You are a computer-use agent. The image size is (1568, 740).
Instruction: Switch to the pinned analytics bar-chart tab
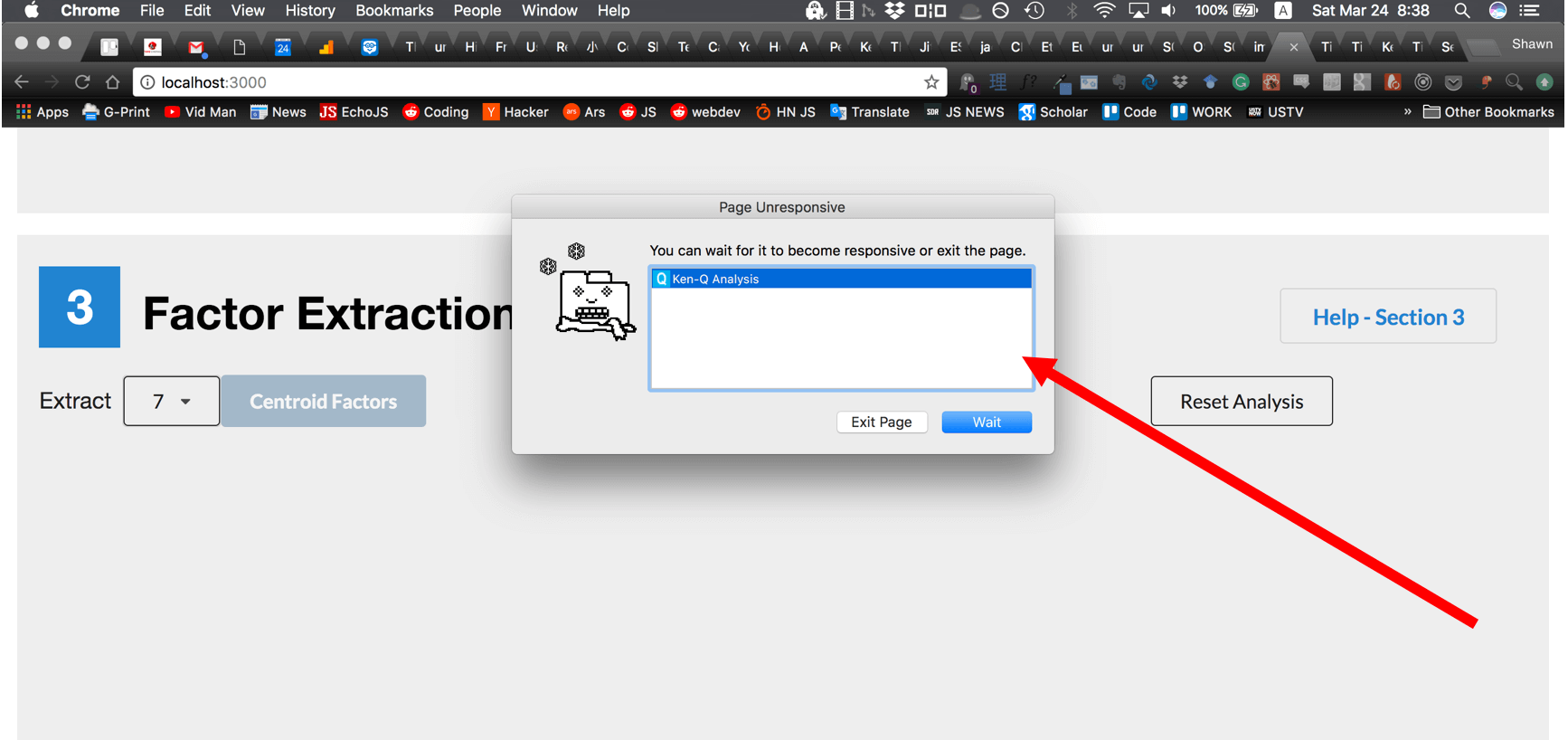pos(326,47)
